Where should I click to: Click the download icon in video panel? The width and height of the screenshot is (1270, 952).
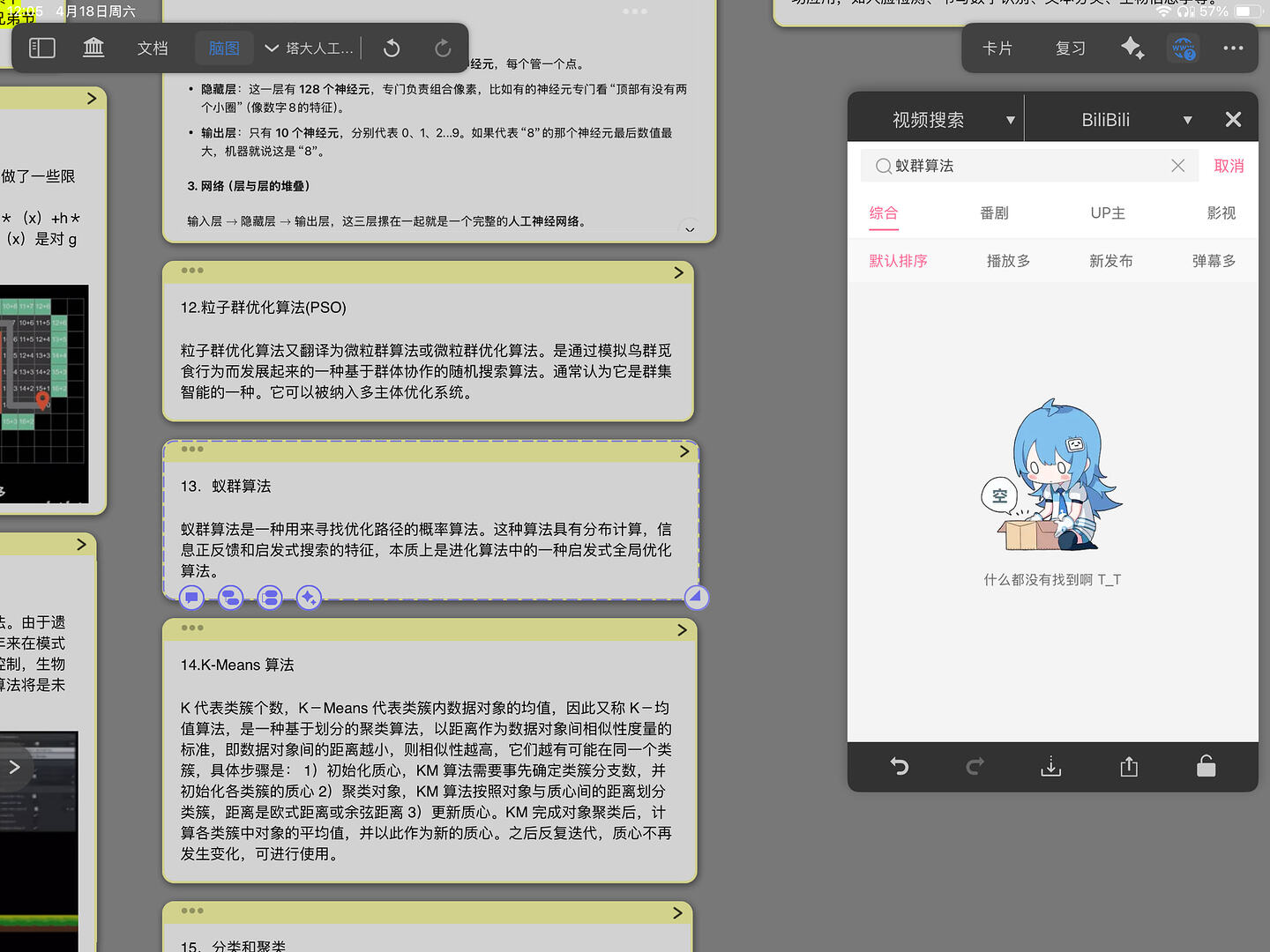[x=1050, y=767]
